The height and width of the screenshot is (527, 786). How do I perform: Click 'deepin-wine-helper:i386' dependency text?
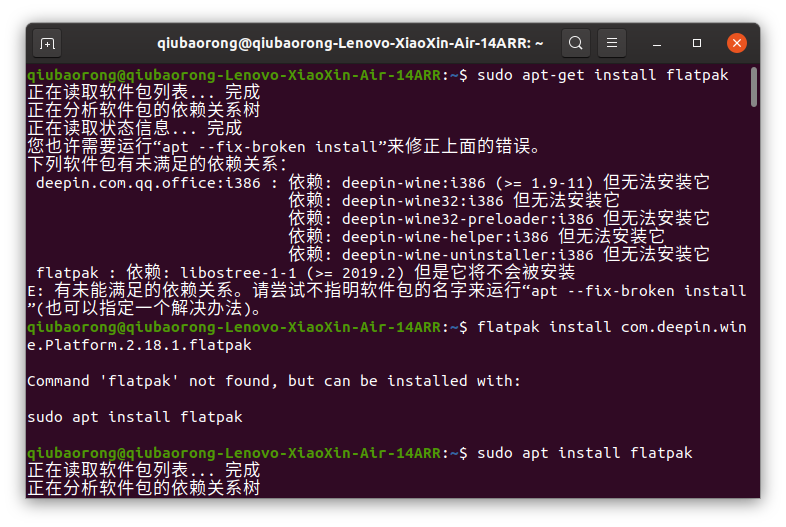445,237
